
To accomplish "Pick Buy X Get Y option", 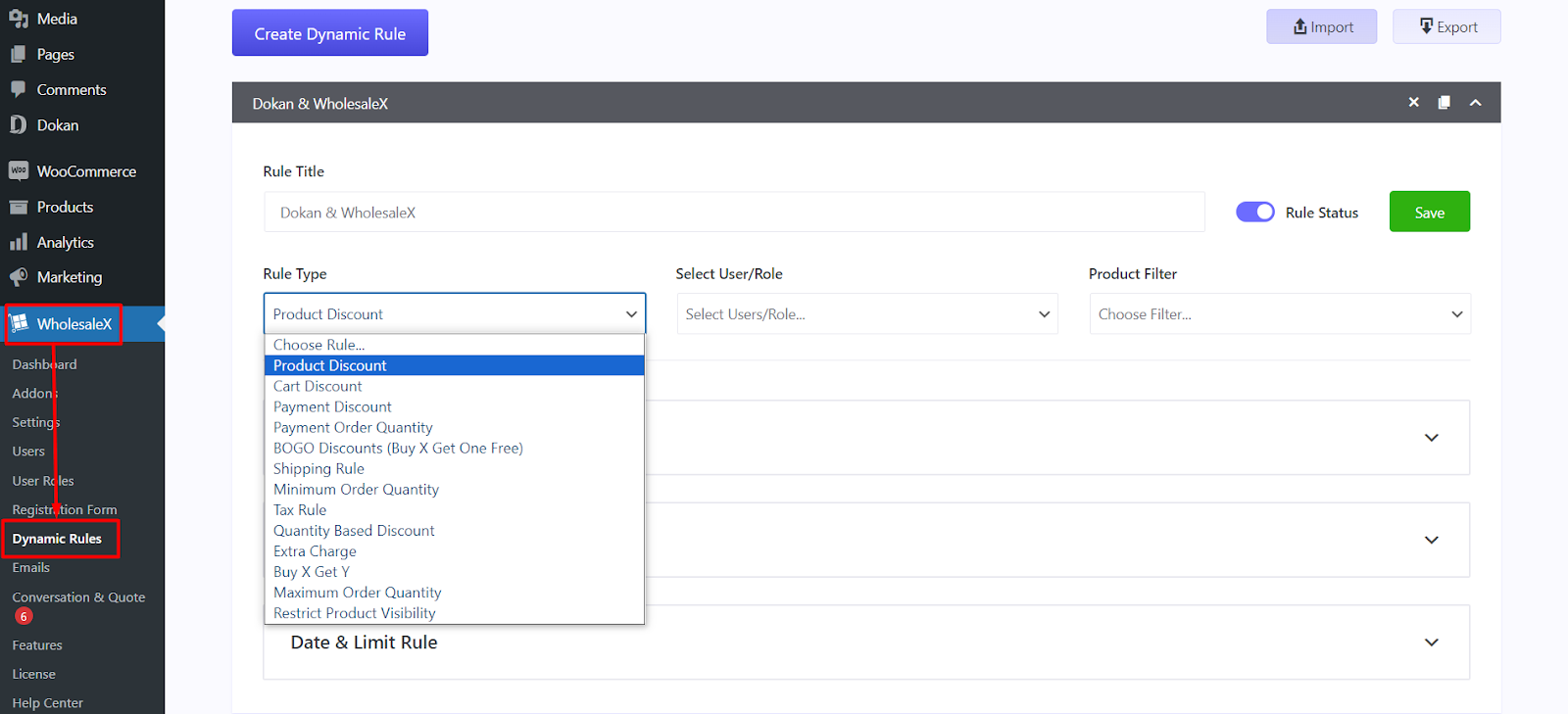I will coord(455,571).
